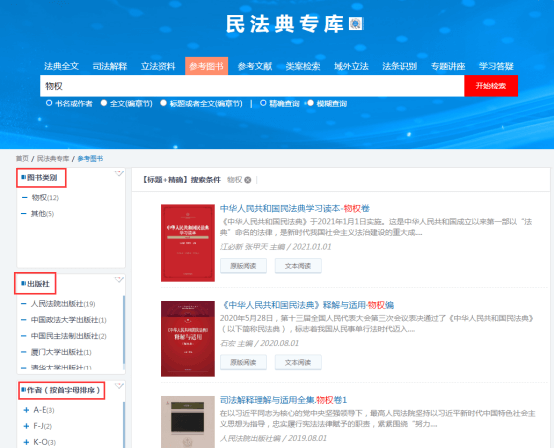This screenshot has height=448, width=554.
Task: Go to 学习答疑 tab
Action: [x=496, y=66]
